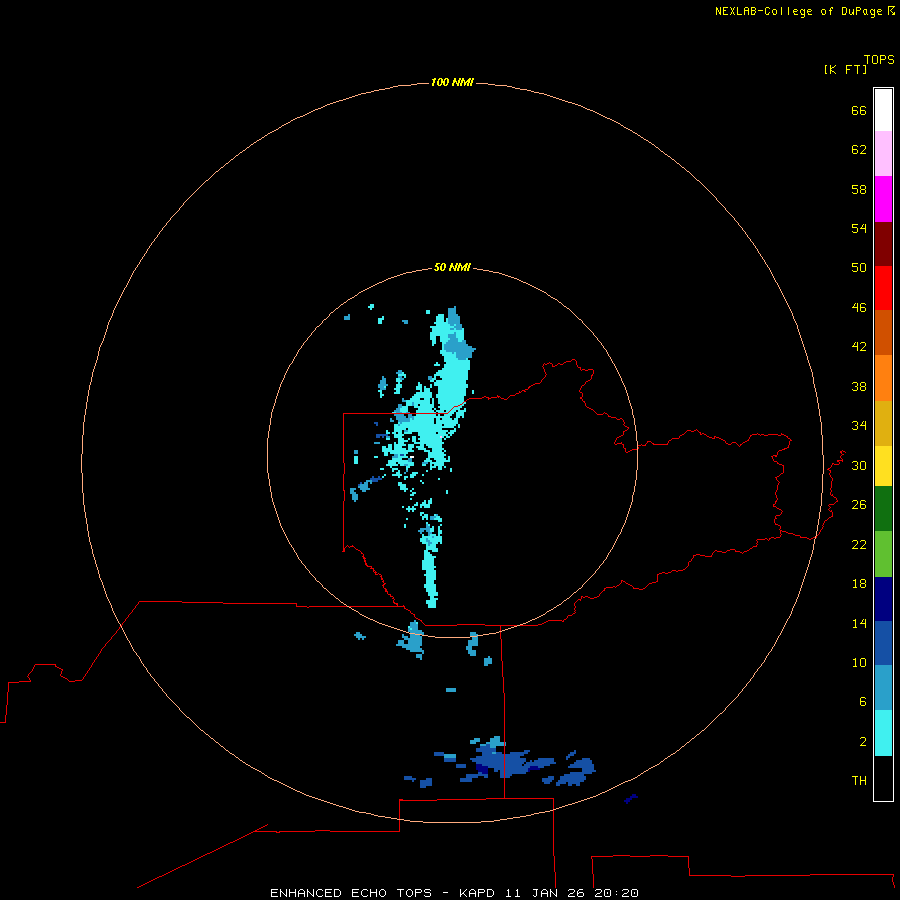
Task: Pick the dark red legend swatch
Action: coord(883,243)
